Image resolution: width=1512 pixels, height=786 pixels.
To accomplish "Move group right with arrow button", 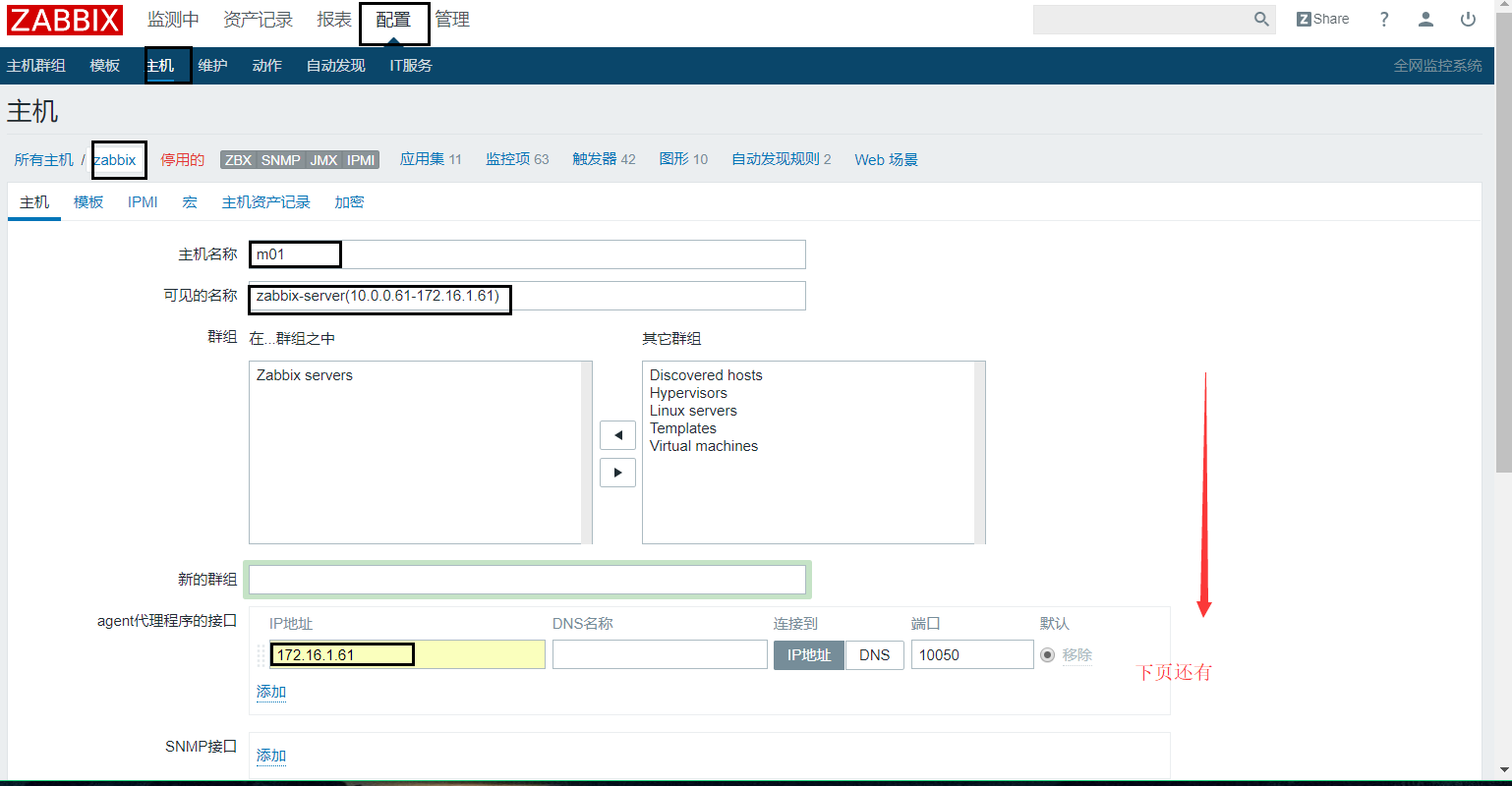I will (617, 473).
